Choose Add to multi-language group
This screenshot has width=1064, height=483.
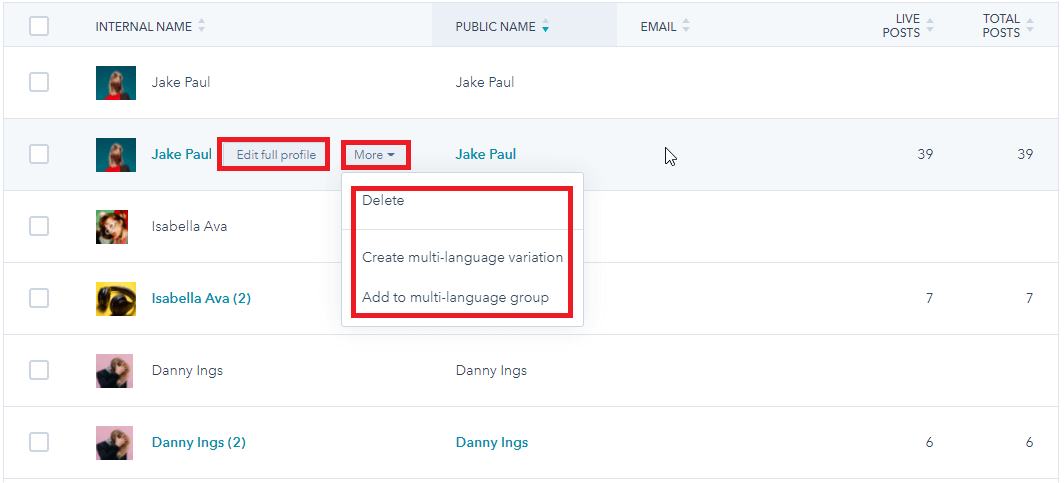(x=455, y=297)
